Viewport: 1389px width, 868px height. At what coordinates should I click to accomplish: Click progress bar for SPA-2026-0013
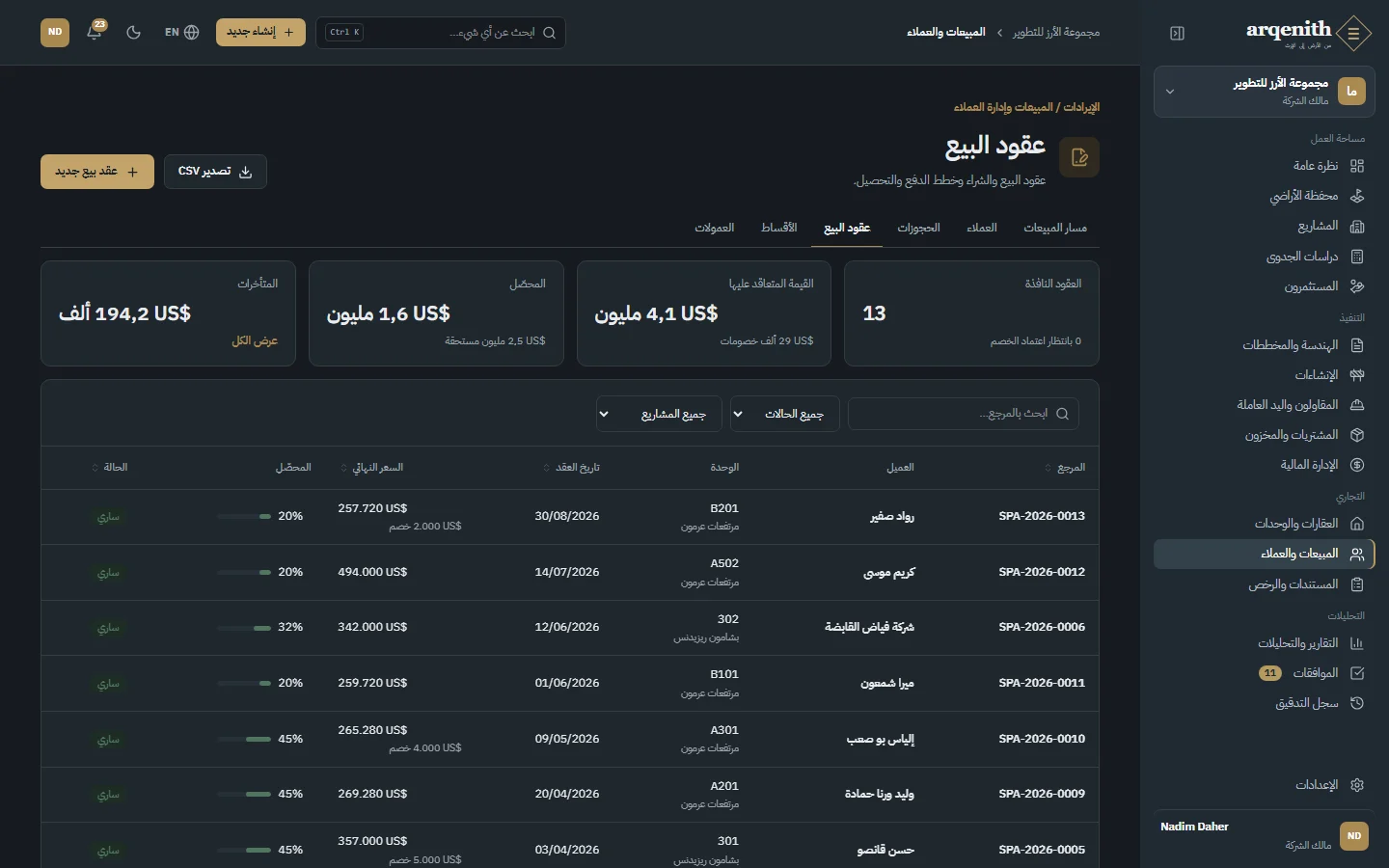pyautogui.click(x=244, y=517)
